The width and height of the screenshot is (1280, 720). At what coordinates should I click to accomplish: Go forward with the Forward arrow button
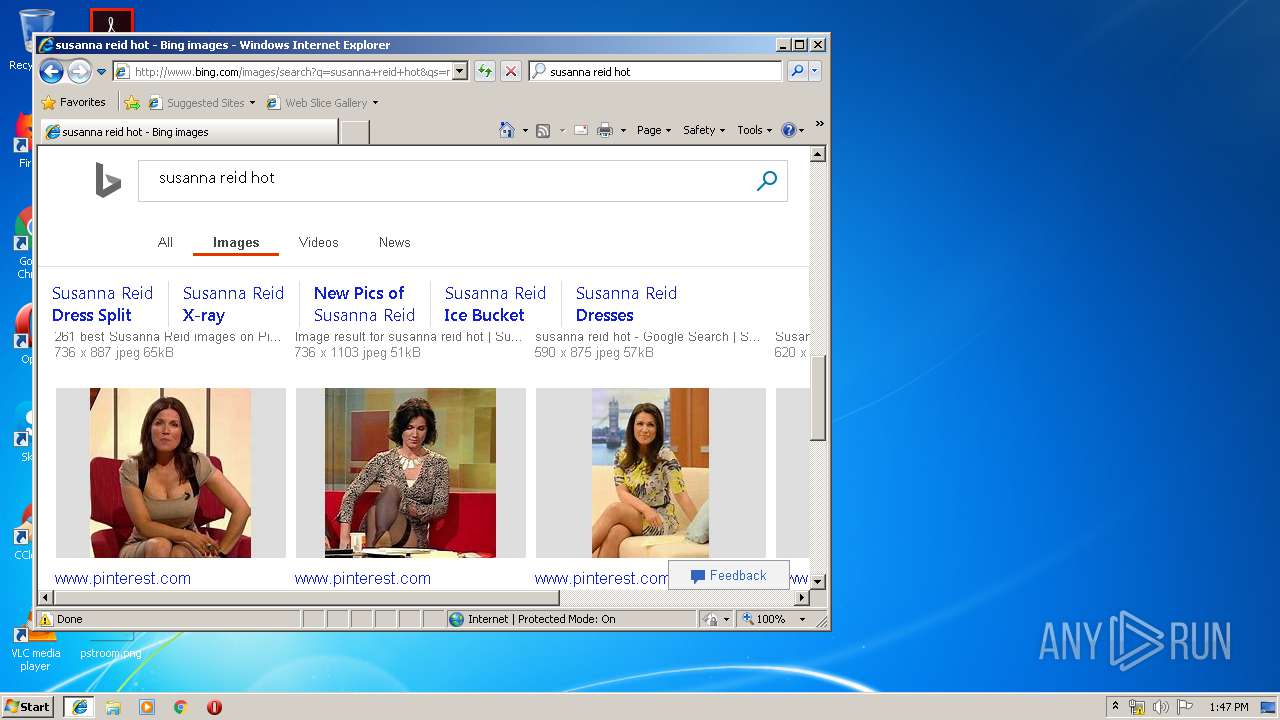pyautogui.click(x=79, y=71)
